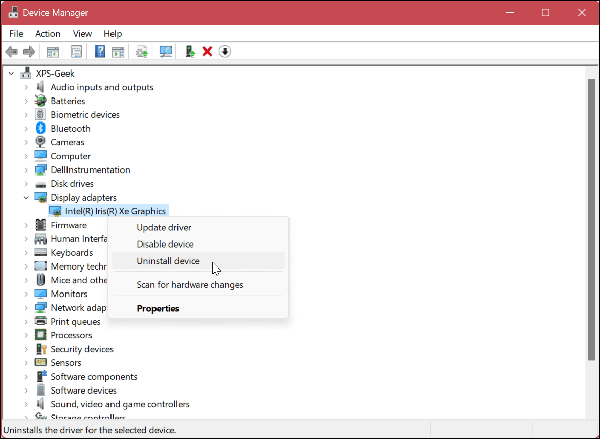Click the Print queues printer icon
The height and width of the screenshot is (439, 600).
(x=40, y=321)
